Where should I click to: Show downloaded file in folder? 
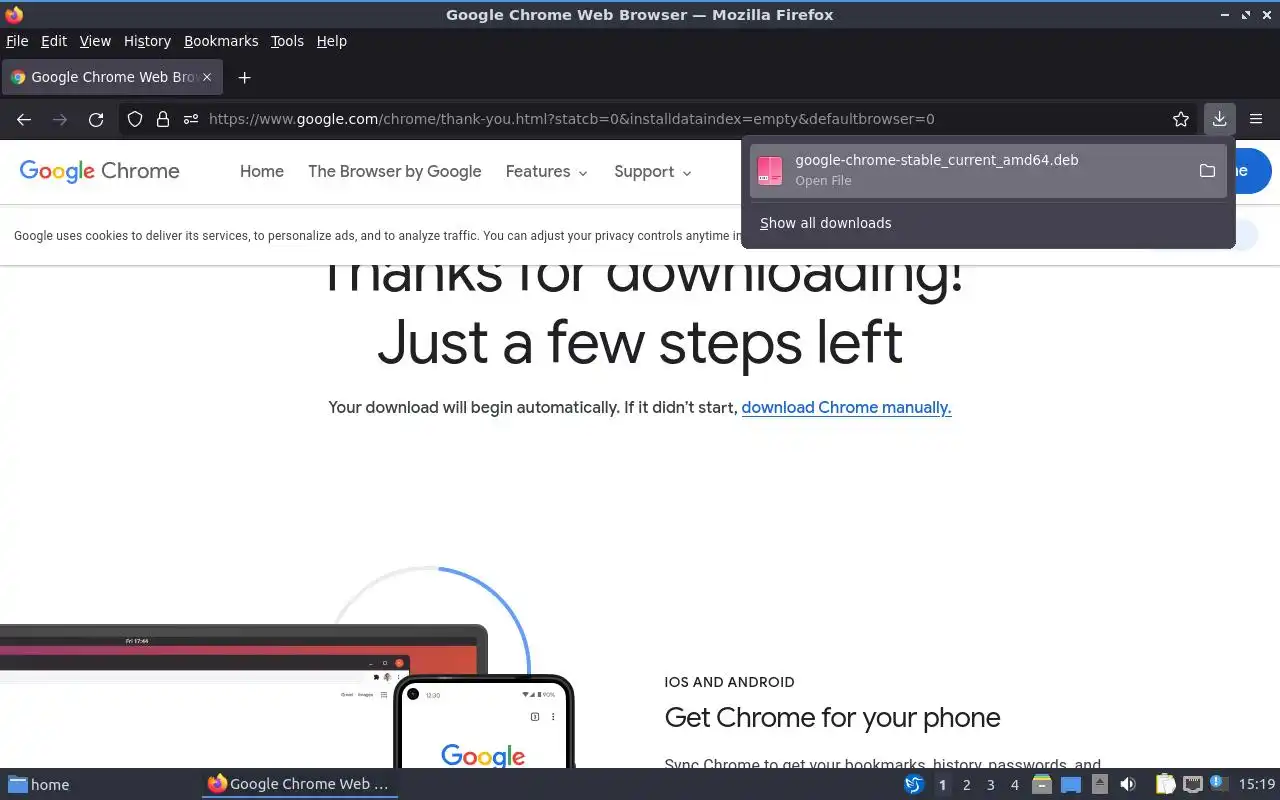click(1207, 171)
